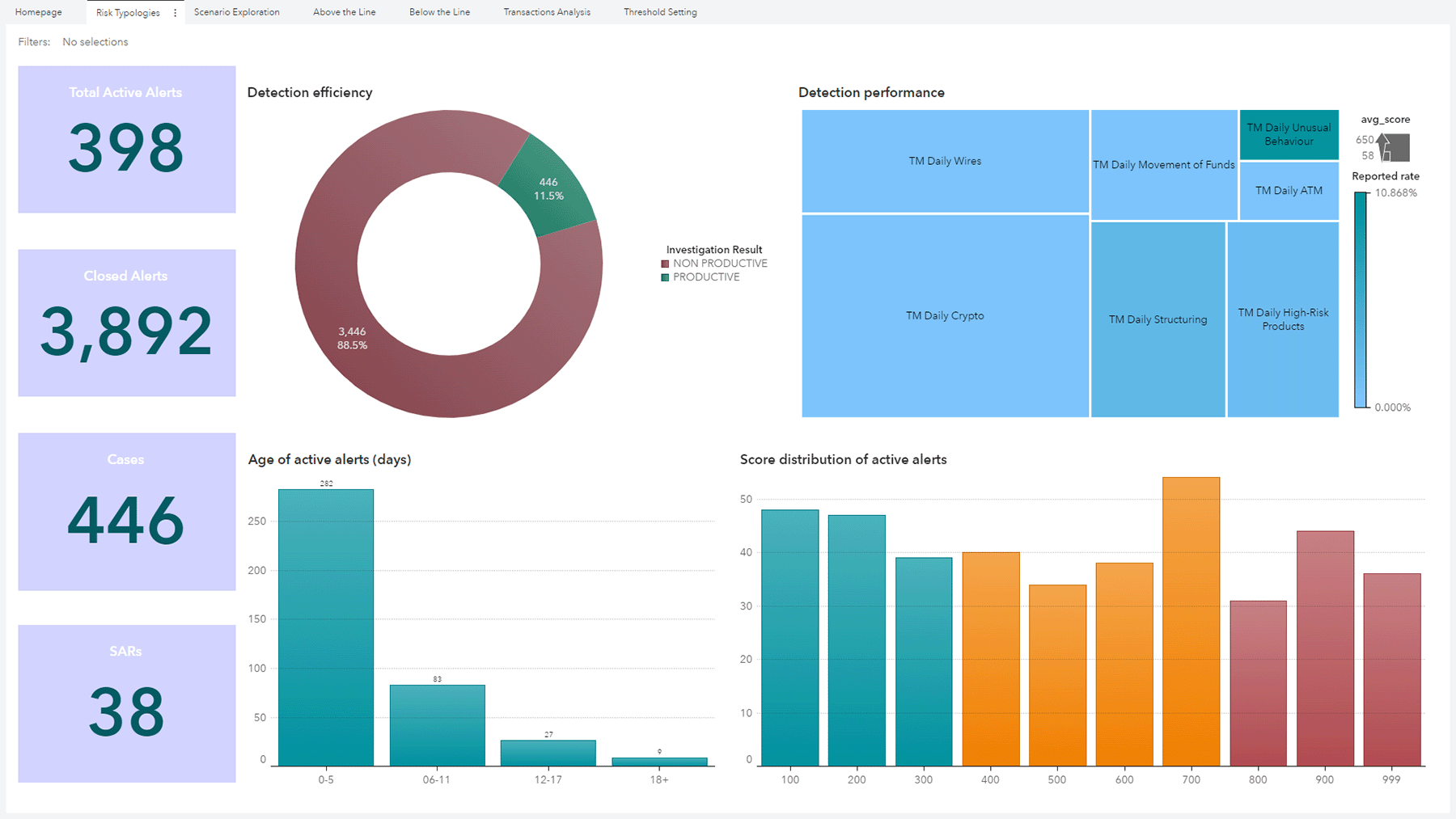This screenshot has width=1456, height=819.
Task: Select the score 200 bar
Action: tap(857, 640)
